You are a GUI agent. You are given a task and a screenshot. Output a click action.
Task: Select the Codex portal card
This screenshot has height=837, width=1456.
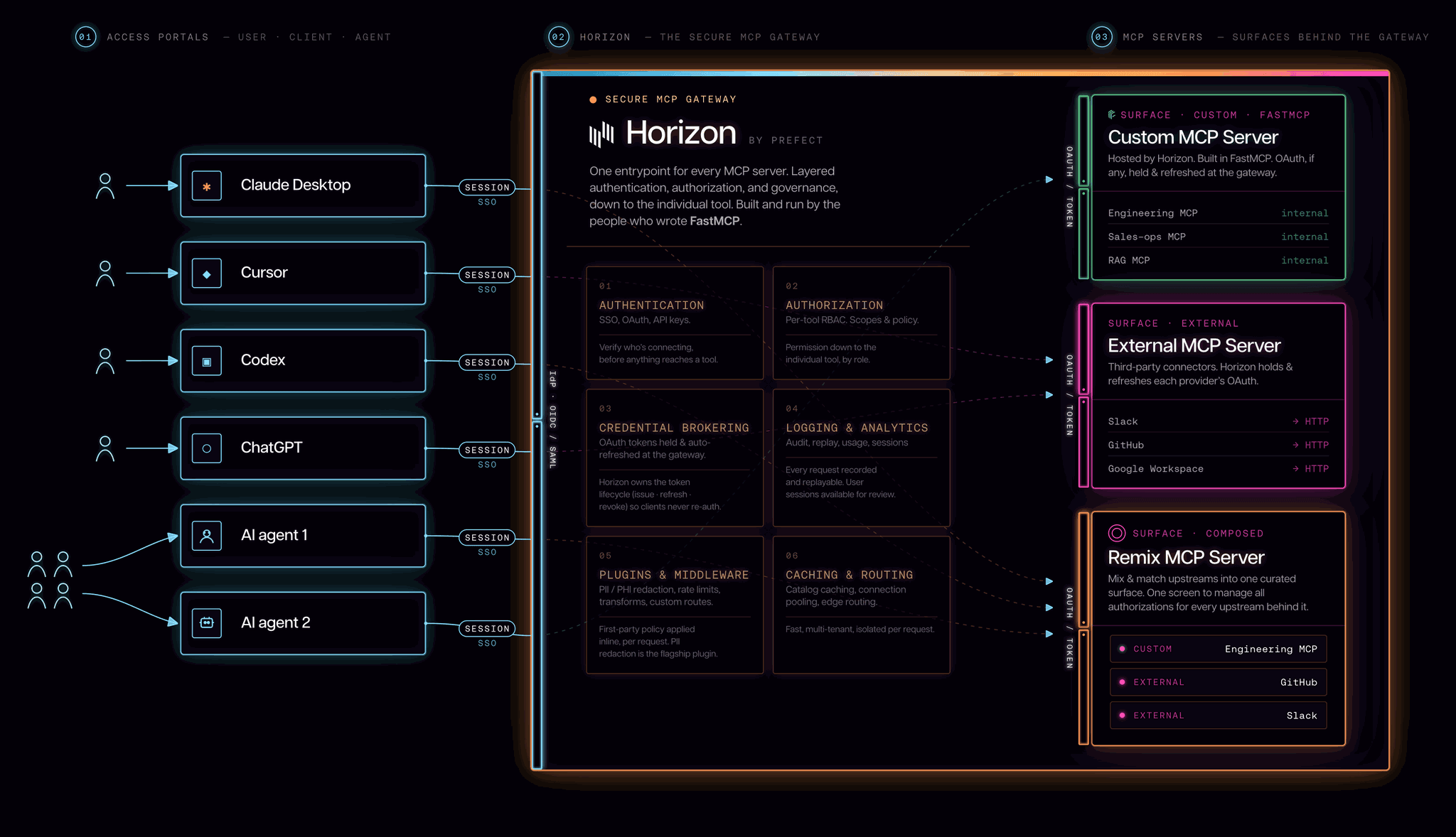pyautogui.click(x=303, y=360)
